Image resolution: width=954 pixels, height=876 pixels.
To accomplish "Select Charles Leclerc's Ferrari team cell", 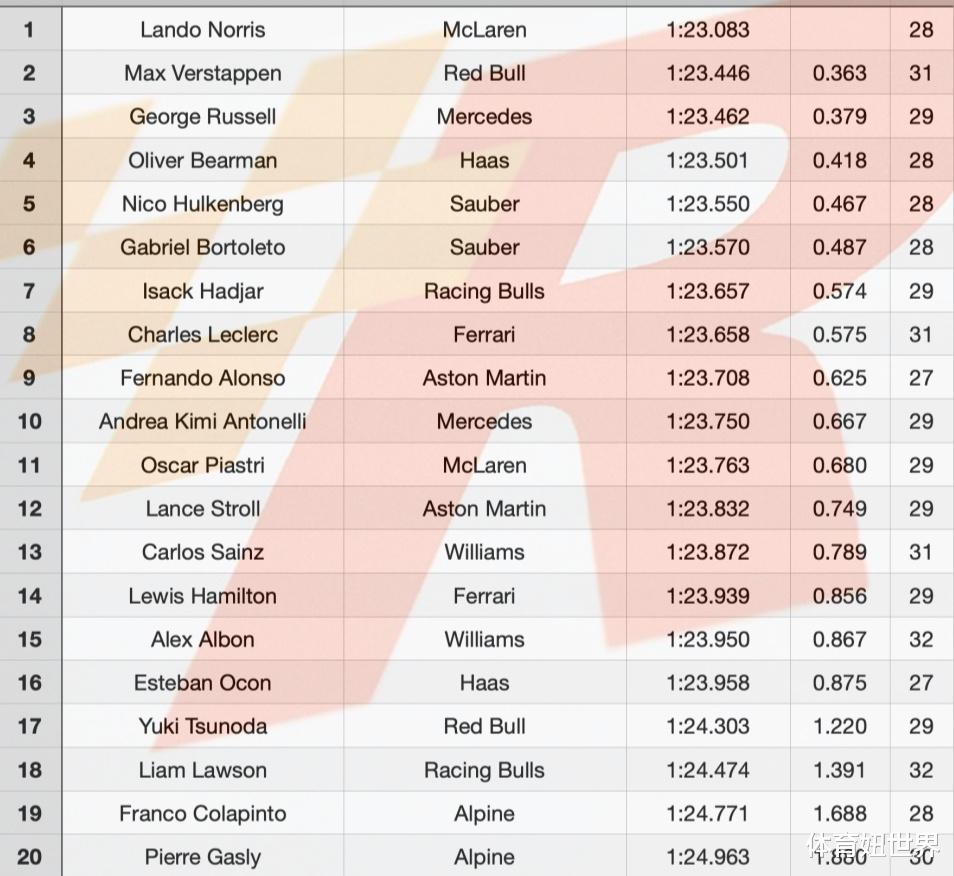I will (485, 335).
